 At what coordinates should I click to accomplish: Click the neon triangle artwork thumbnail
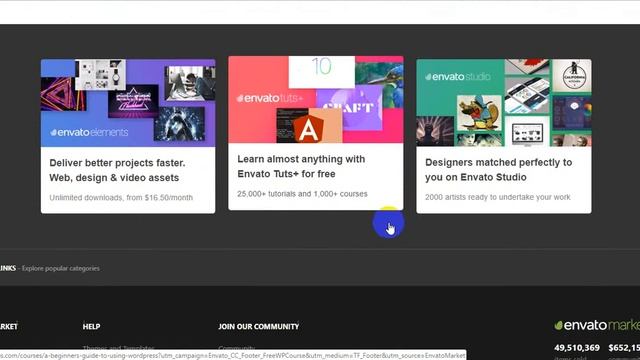pos(63,94)
